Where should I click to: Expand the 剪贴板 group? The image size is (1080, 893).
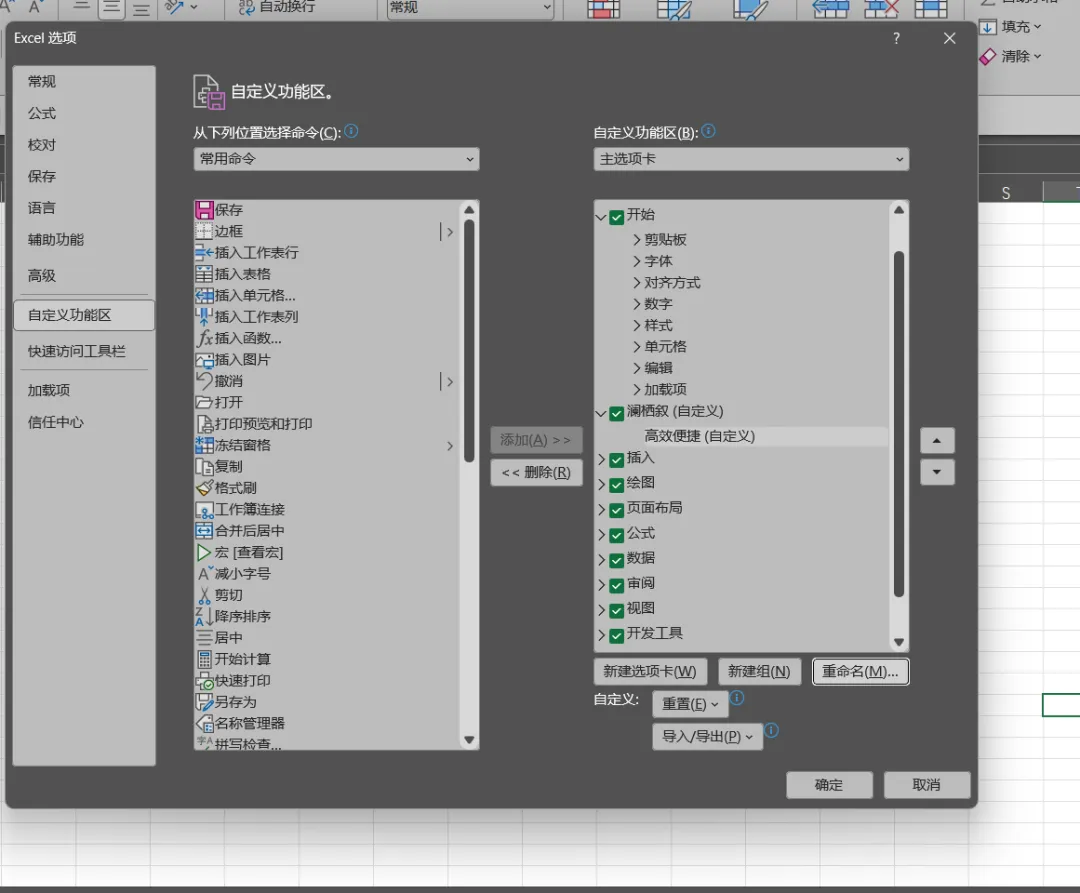coord(636,240)
